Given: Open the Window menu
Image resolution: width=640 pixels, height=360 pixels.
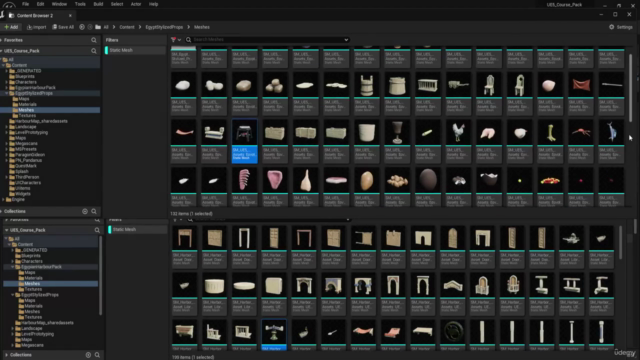Looking at the screenshot, I should tap(59, 4).
